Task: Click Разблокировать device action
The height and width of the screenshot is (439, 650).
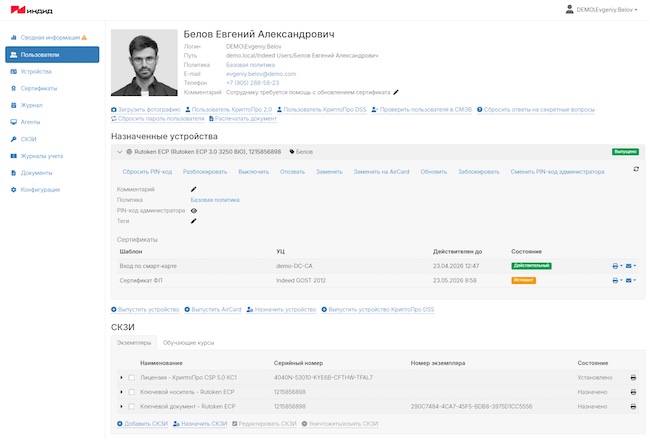Action: [x=205, y=172]
